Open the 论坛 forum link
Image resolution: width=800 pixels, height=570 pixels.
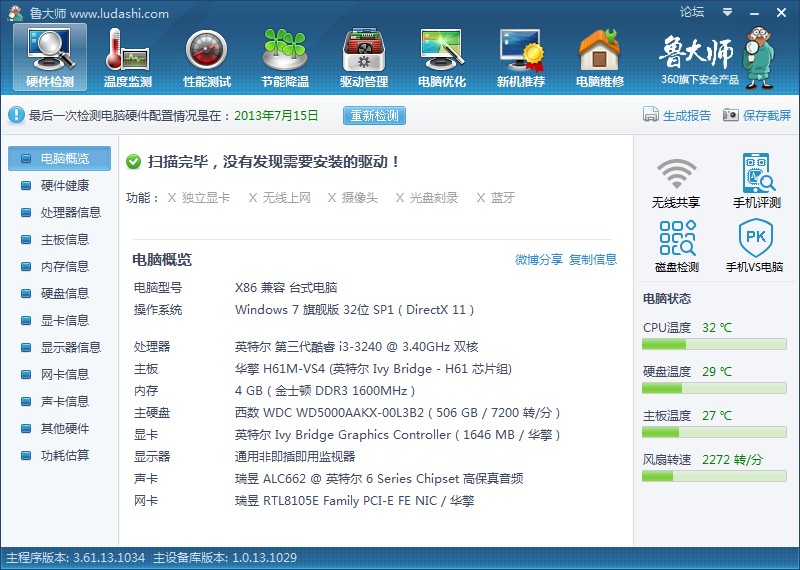pyautogui.click(x=692, y=12)
